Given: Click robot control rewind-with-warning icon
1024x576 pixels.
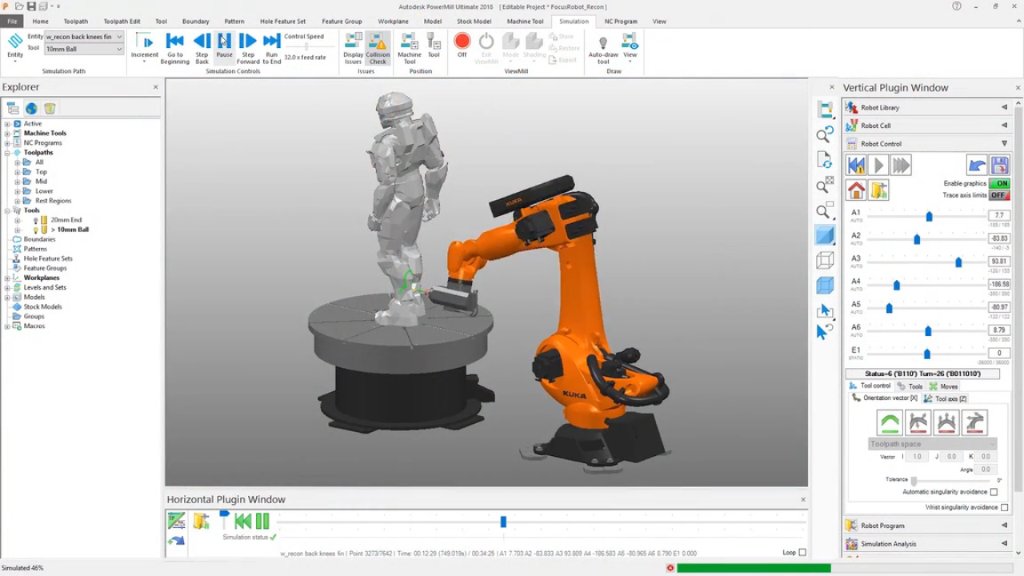Looking at the screenshot, I should (x=856, y=165).
